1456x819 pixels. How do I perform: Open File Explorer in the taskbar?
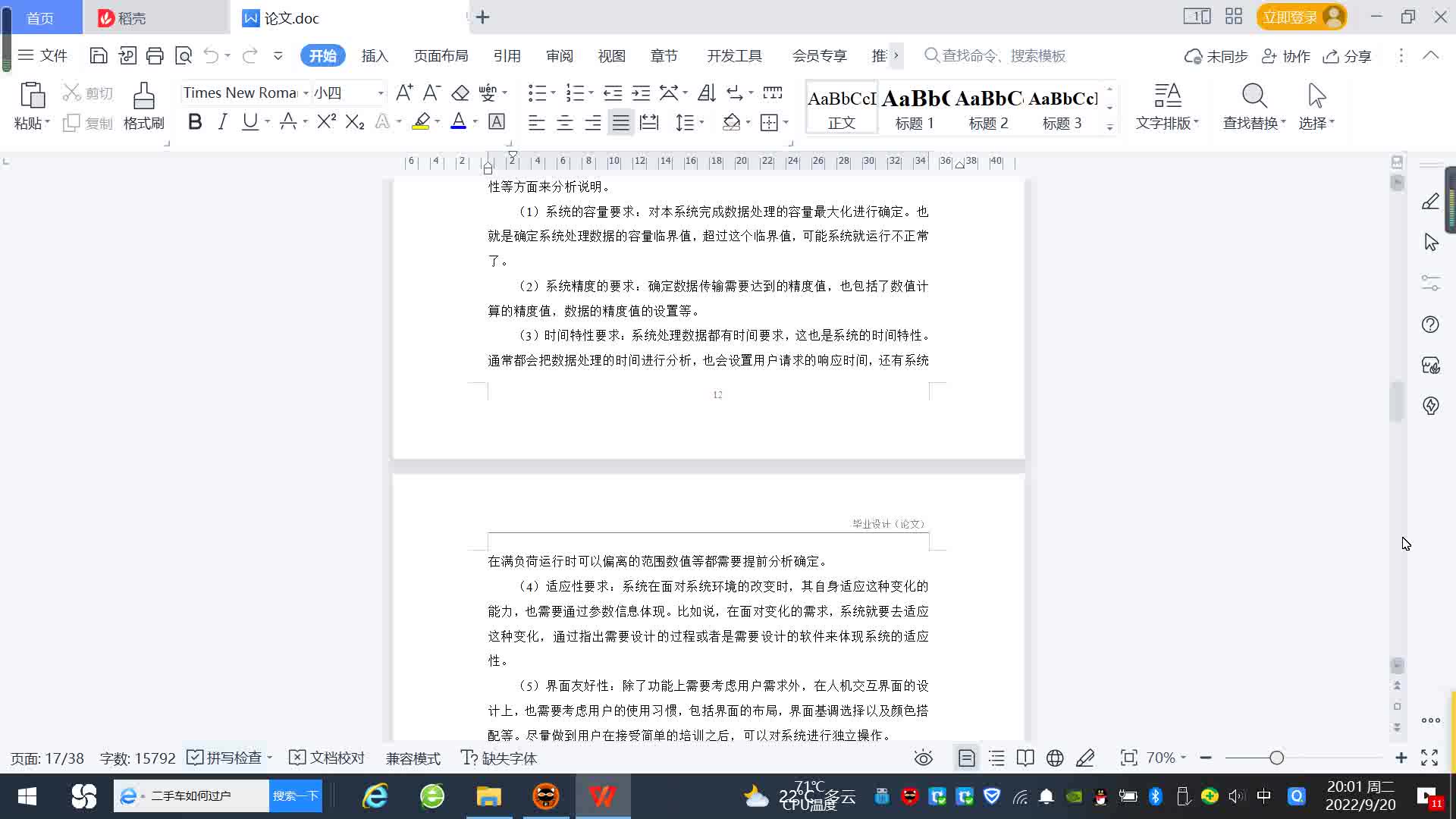pyautogui.click(x=489, y=796)
